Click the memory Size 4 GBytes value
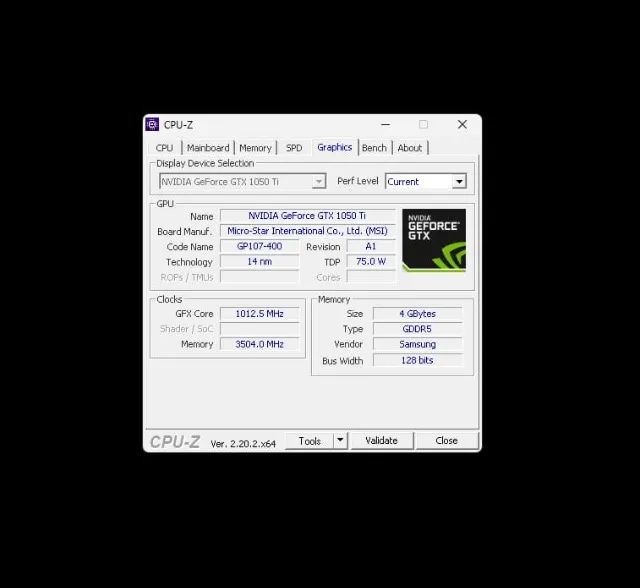640x588 pixels. [418, 314]
